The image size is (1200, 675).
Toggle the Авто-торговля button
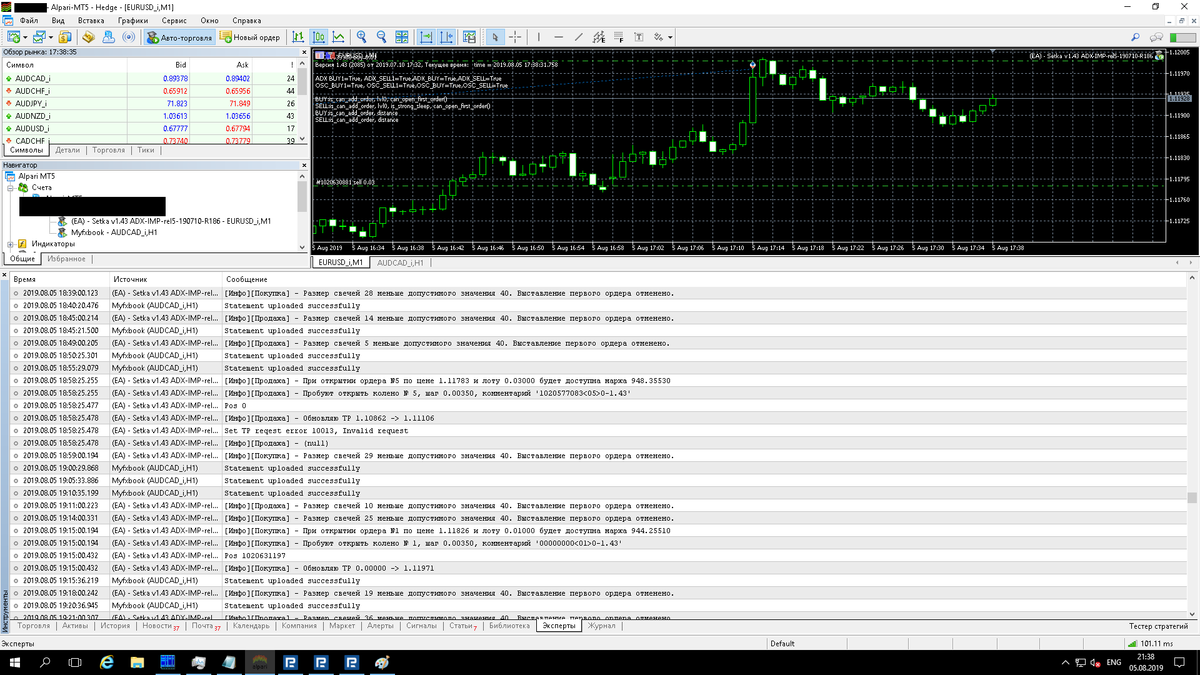179,37
